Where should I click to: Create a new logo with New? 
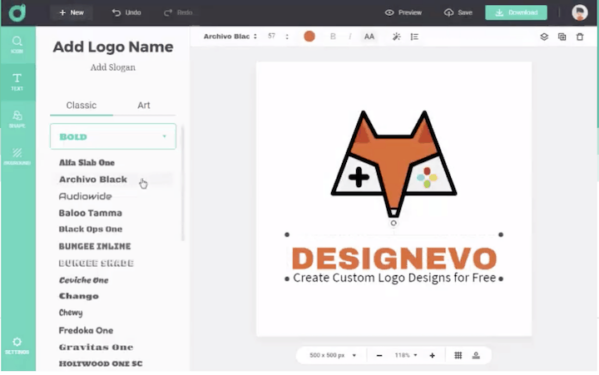pyautogui.click(x=71, y=13)
